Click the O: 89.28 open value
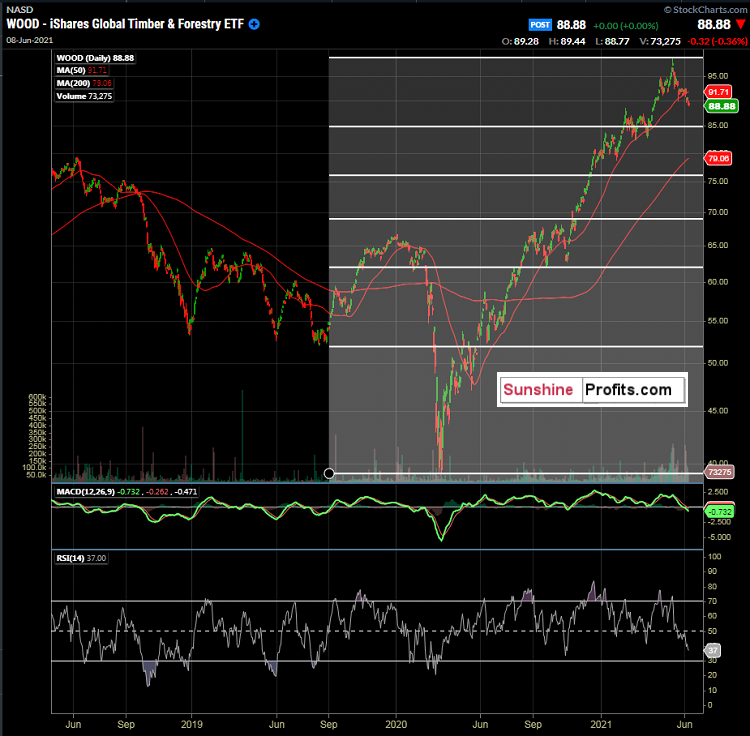Screen dimensions: 750x736 tap(520, 42)
